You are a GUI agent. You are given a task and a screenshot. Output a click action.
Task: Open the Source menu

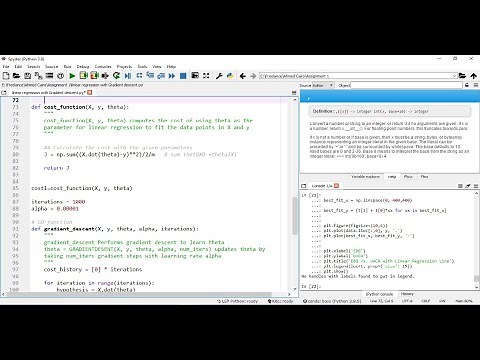click(52, 67)
